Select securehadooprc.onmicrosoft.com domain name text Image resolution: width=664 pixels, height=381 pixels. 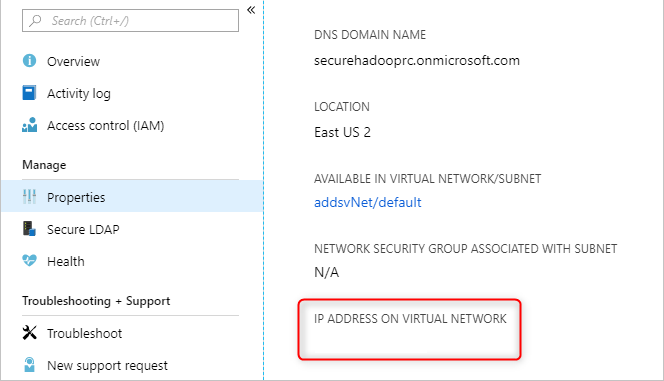coord(417,61)
